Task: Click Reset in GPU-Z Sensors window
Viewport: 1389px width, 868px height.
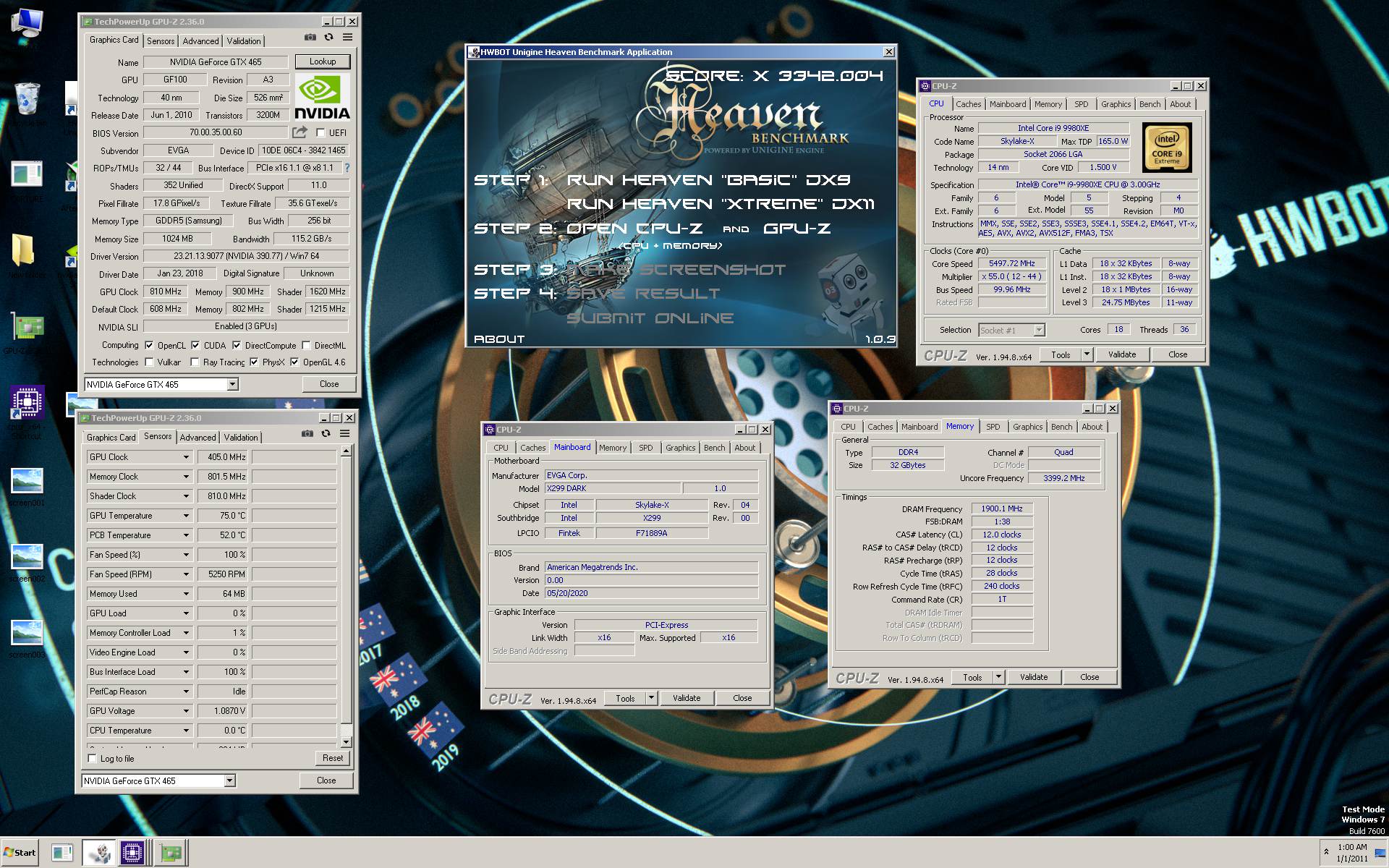Action: [x=333, y=758]
